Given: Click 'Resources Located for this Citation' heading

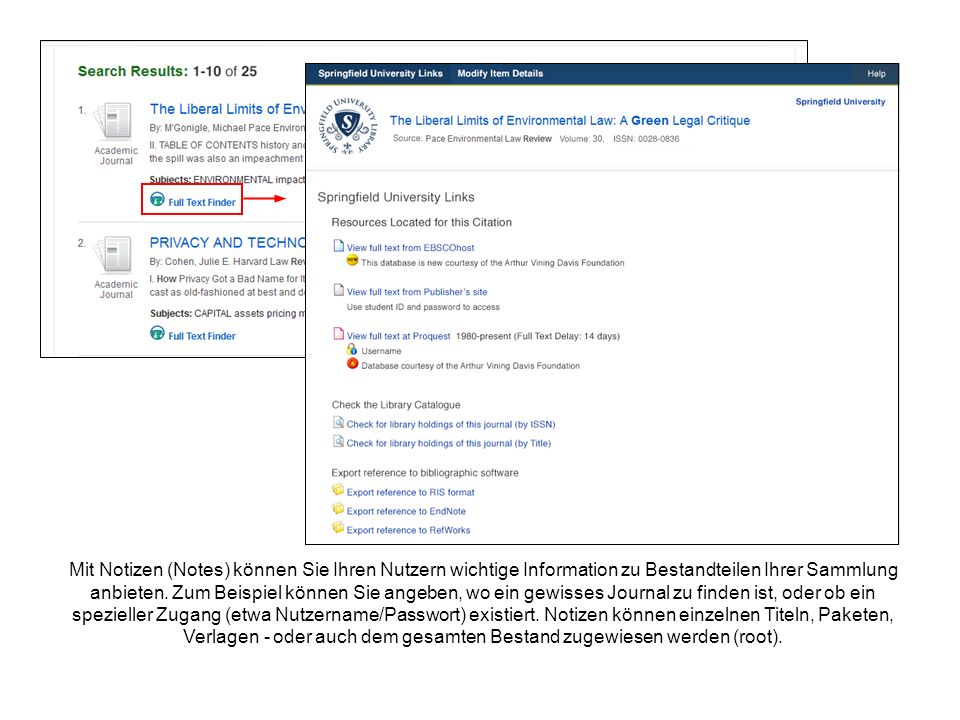Looking at the screenshot, I should (x=422, y=223).
